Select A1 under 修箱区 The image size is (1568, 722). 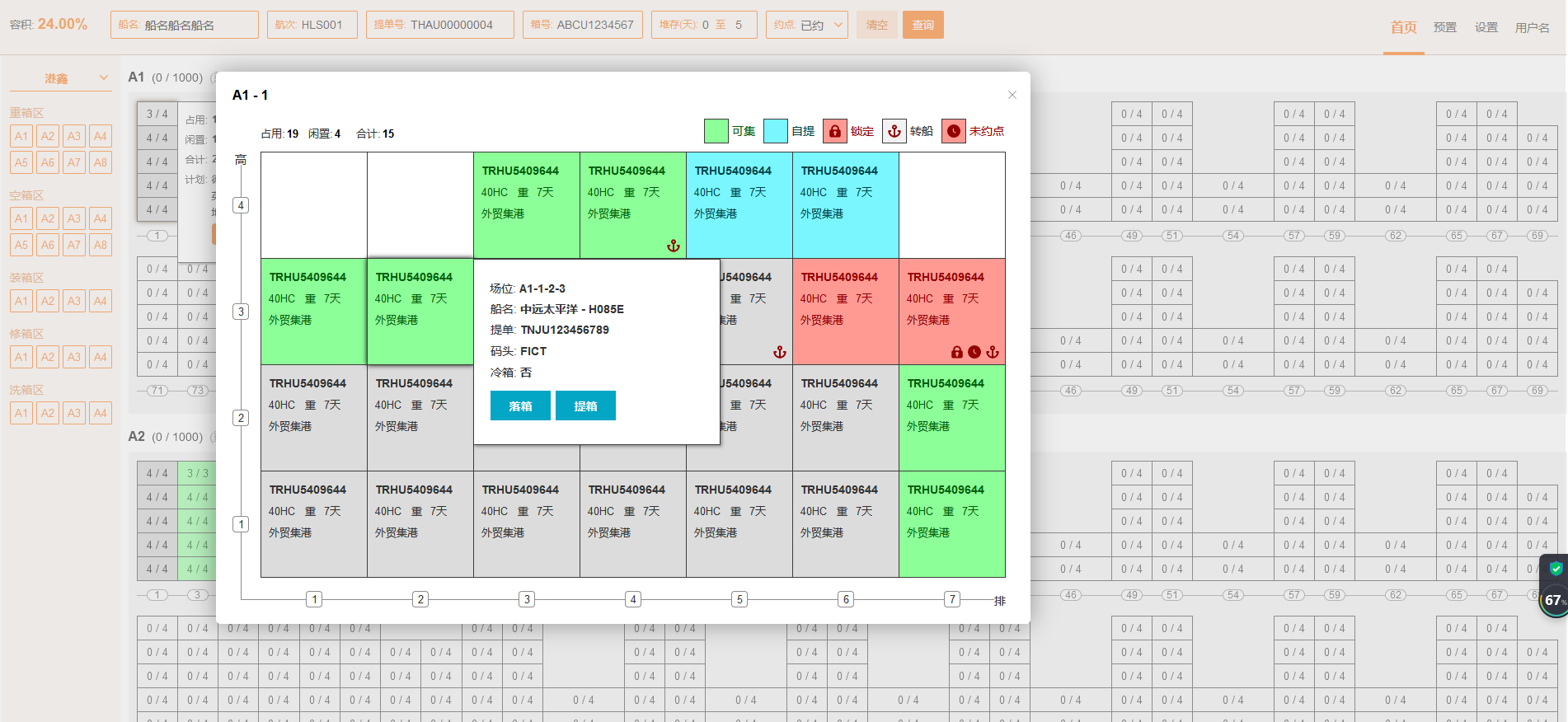[x=21, y=357]
